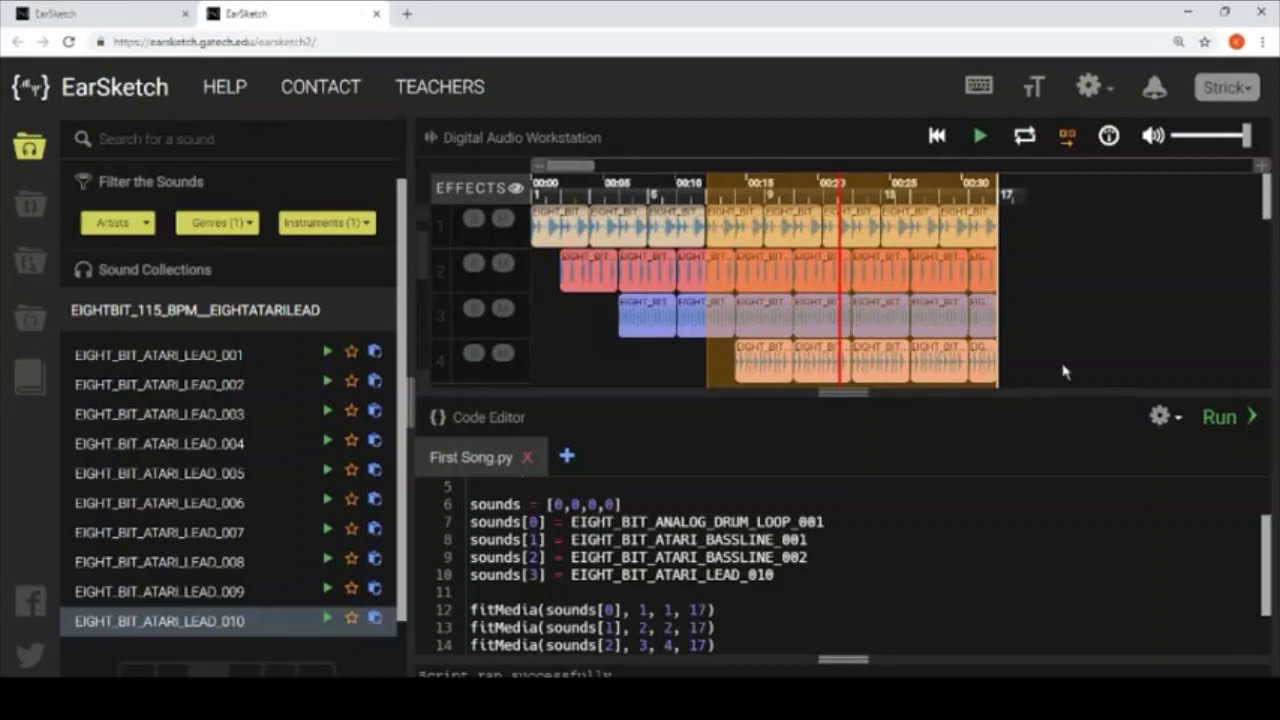Paste EIGHT_BIT_ATARI_LEAD_006 name into code
1280x720 pixels.
[x=375, y=500]
